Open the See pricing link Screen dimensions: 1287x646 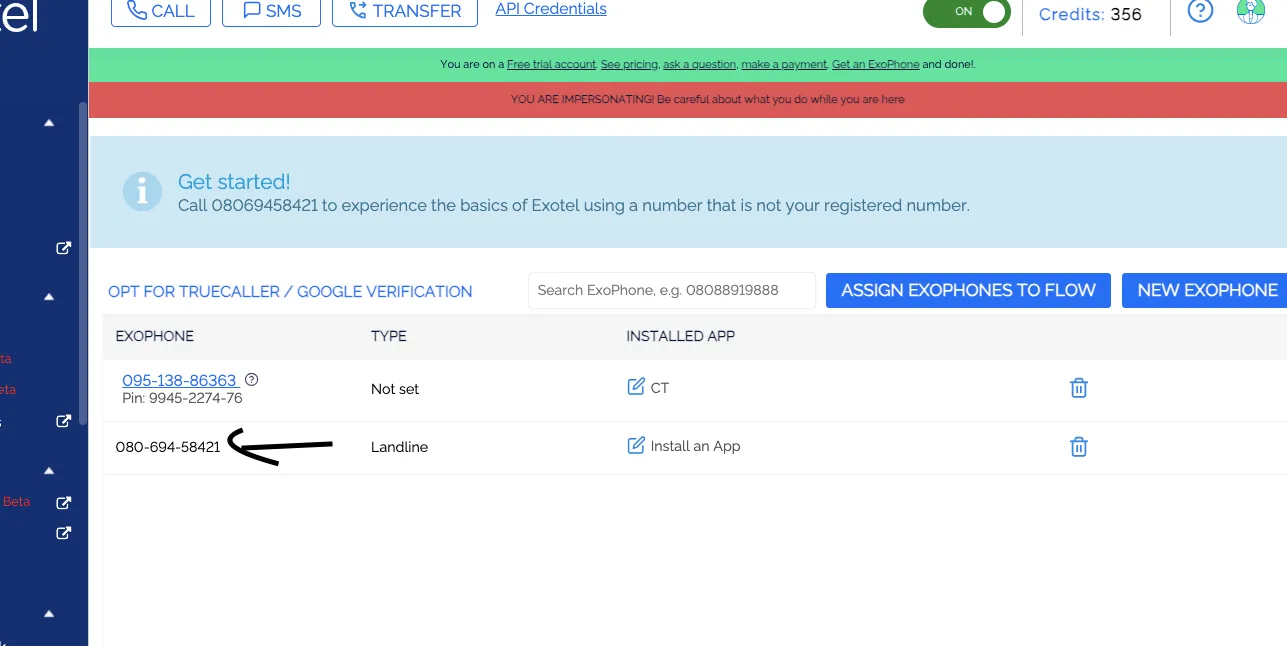(629, 64)
